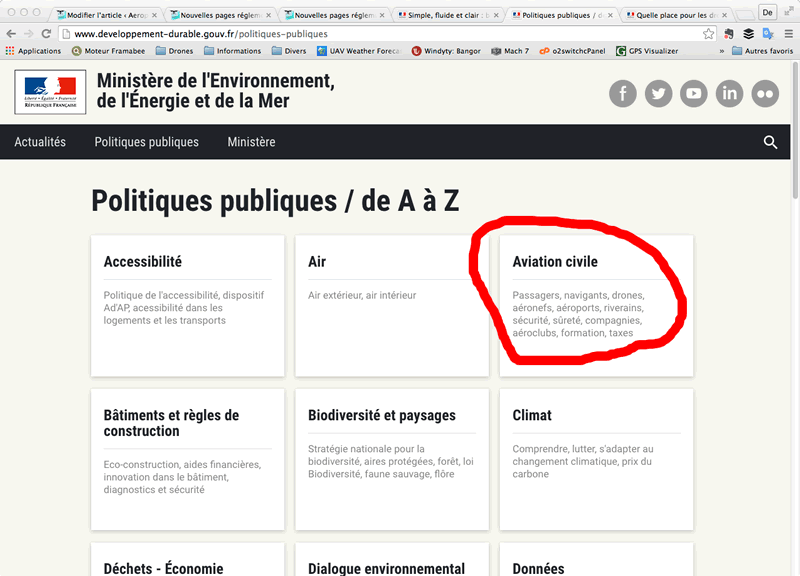
Task: Go back with the browser back arrow
Action: (11, 34)
